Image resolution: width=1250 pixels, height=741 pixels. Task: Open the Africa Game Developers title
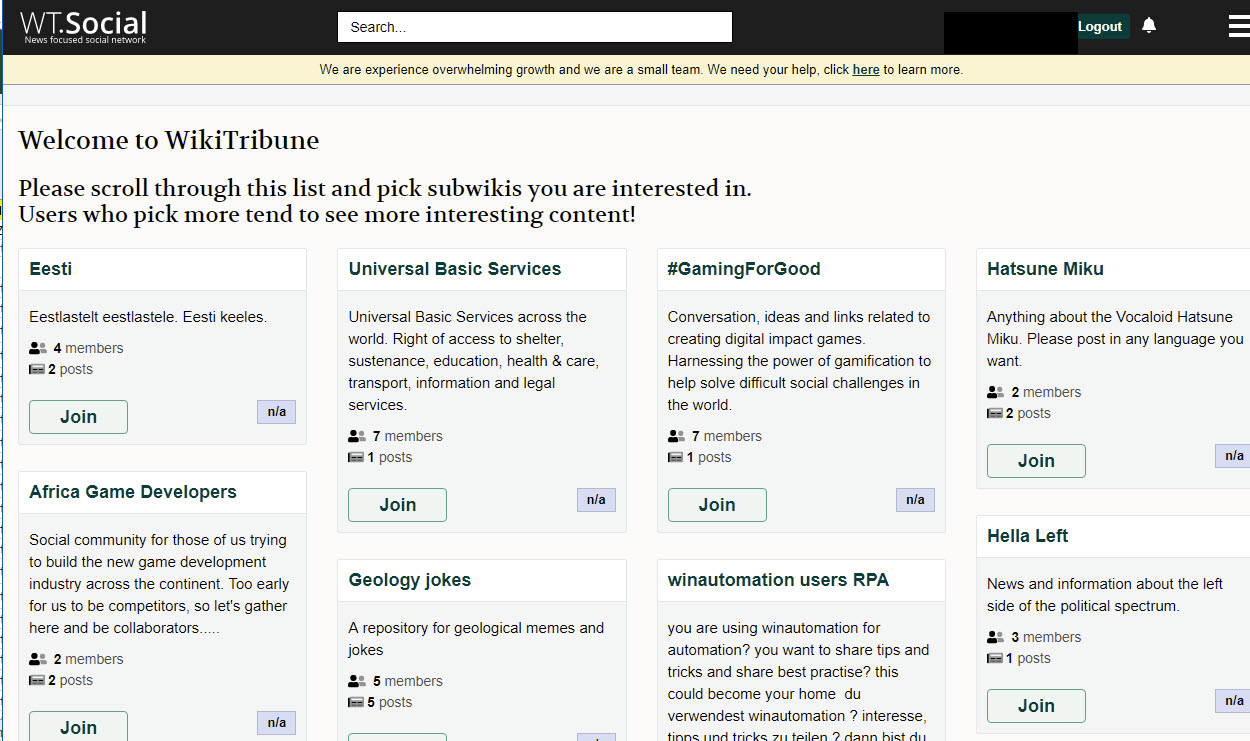coord(133,492)
